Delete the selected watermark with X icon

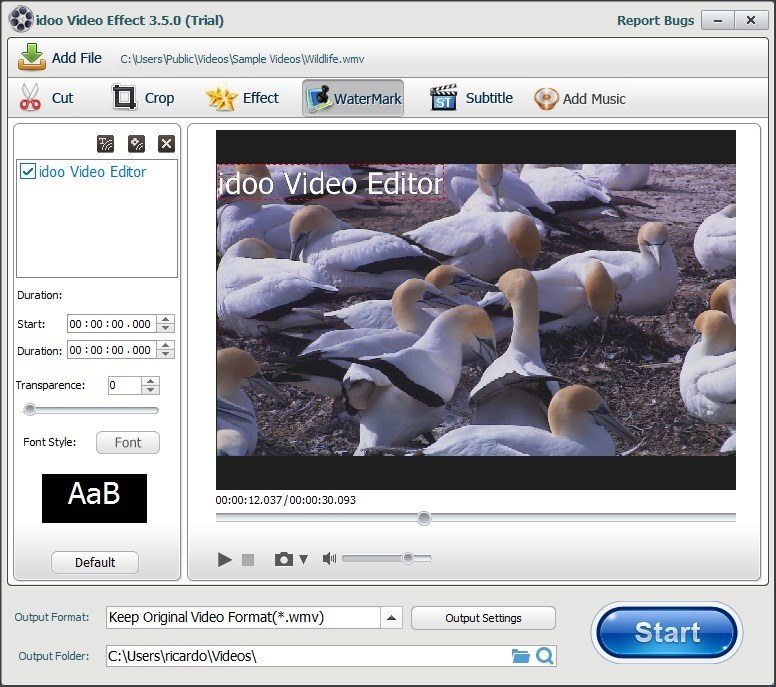coord(166,144)
